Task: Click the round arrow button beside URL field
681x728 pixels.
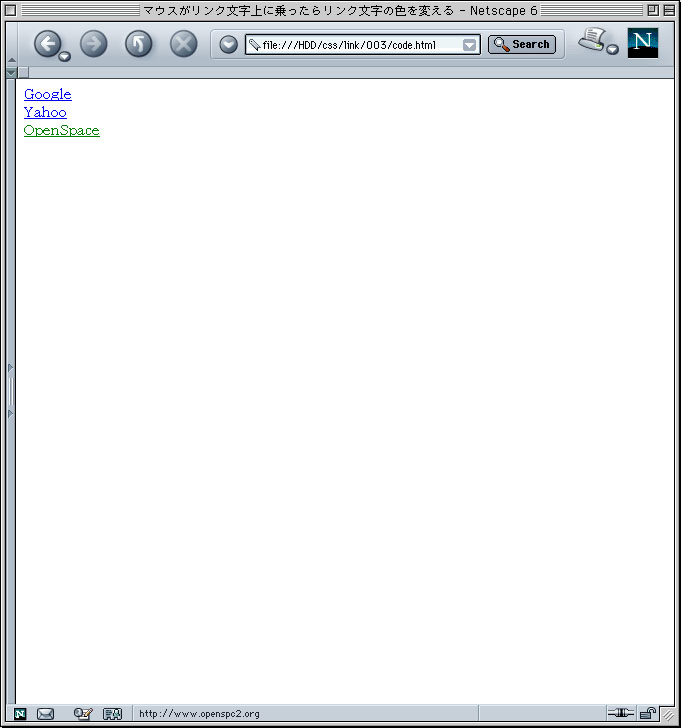Action: [x=228, y=45]
